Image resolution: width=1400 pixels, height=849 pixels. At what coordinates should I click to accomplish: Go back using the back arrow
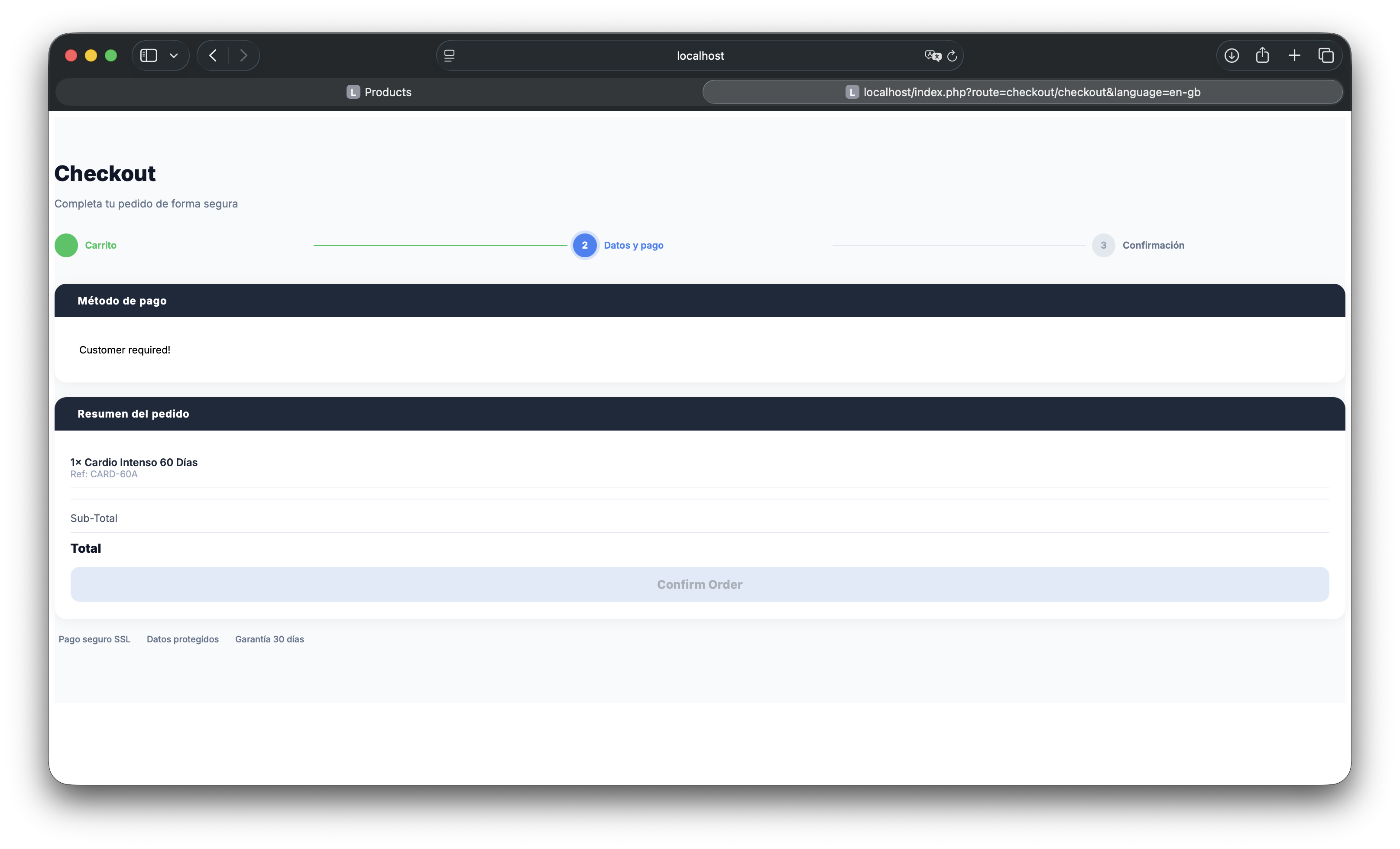213,55
